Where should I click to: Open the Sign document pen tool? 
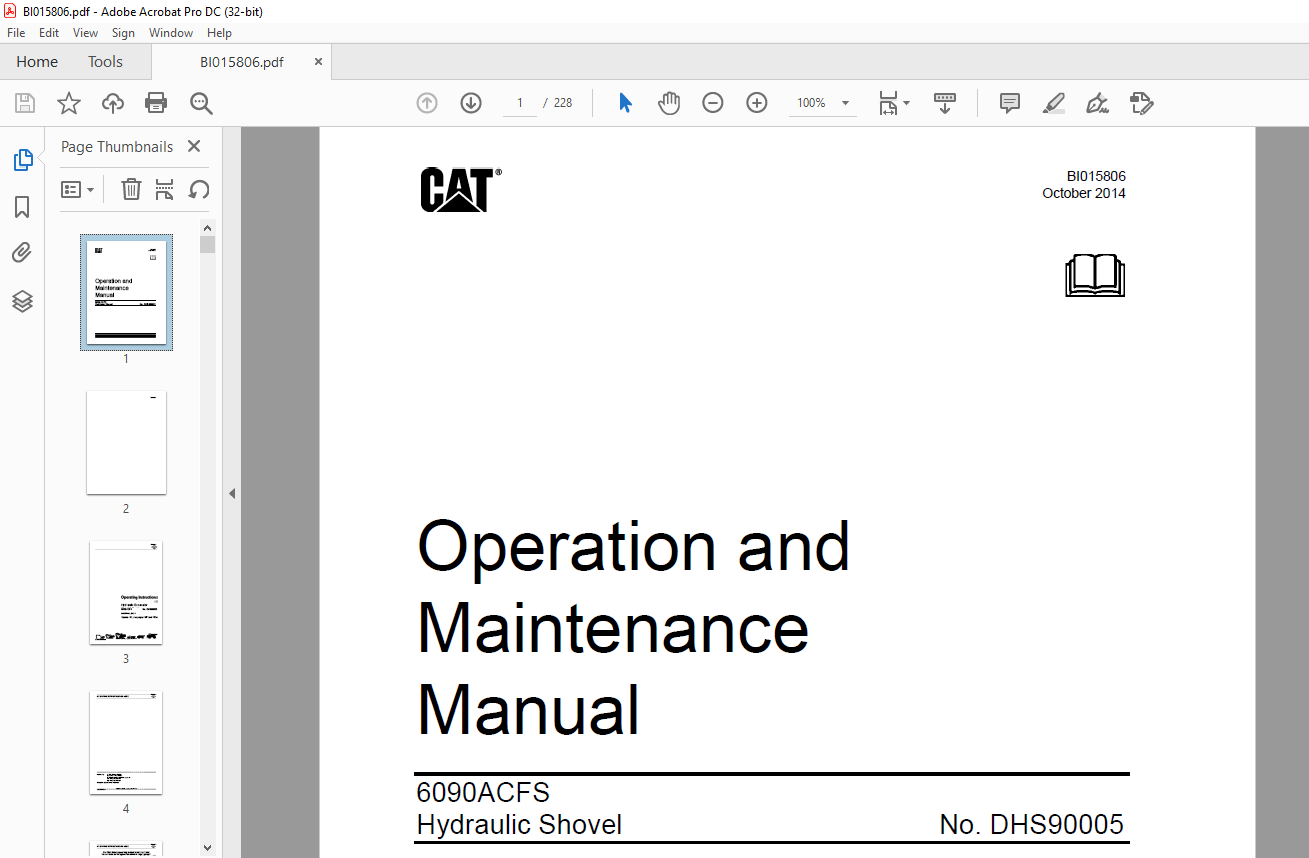[1098, 103]
